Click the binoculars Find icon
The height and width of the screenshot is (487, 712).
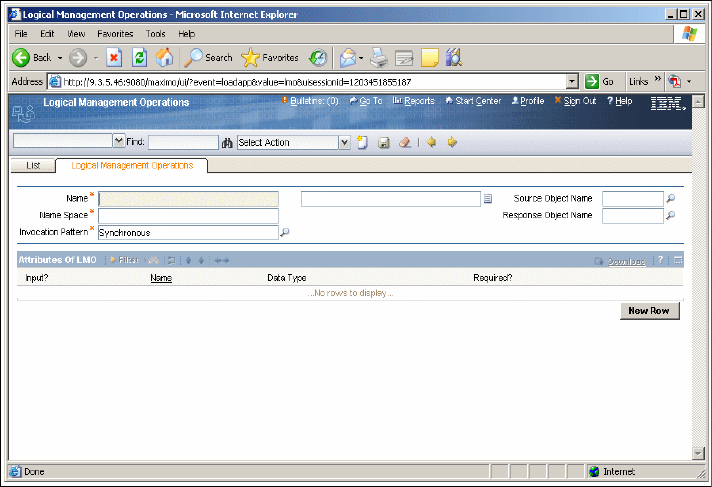[227, 143]
